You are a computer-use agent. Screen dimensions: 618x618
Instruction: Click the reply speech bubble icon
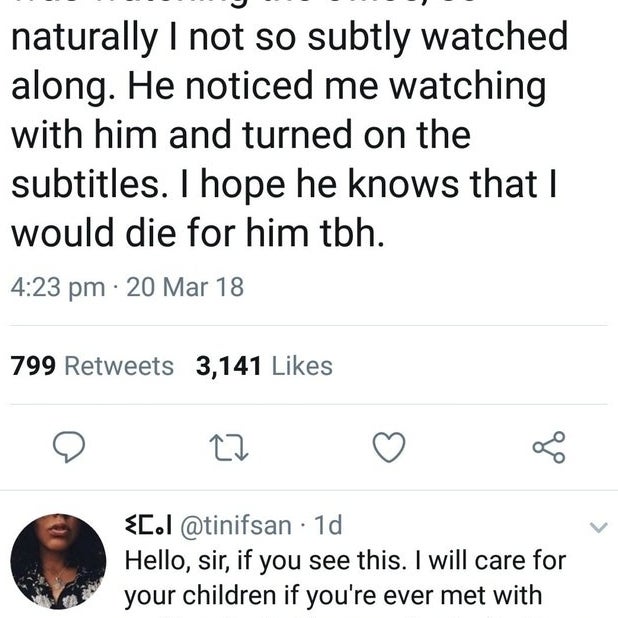tap(67, 447)
